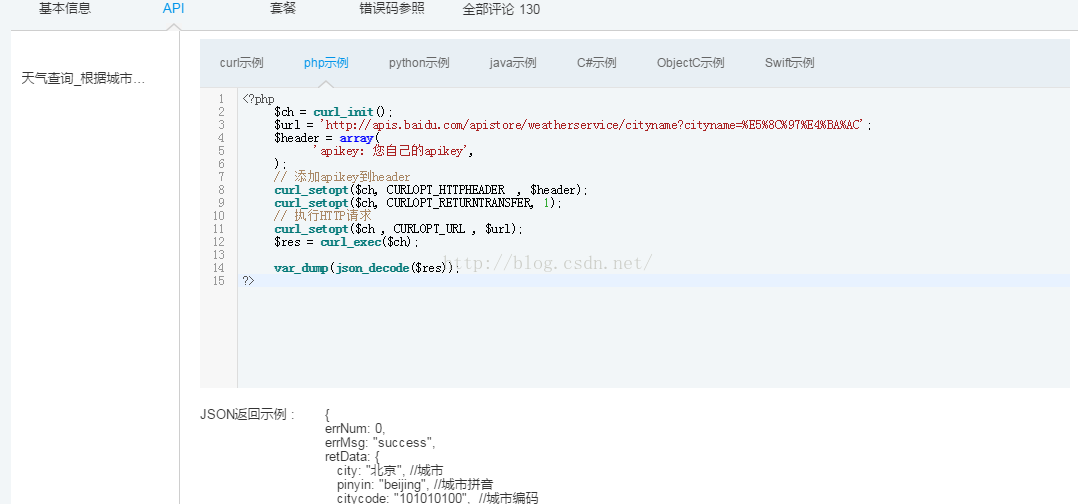Click the apis.baidu.com URL string in code

coord(593,125)
